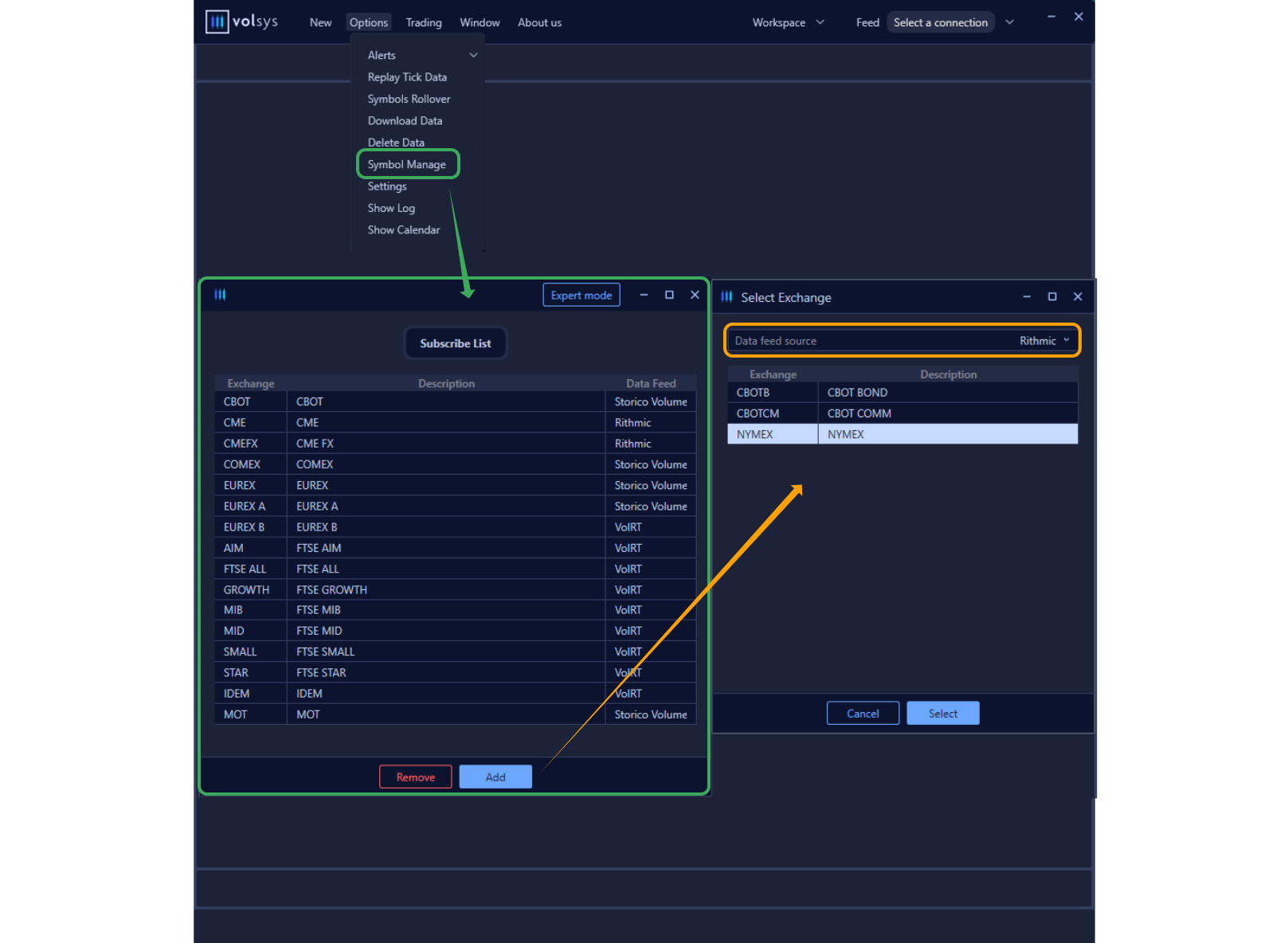The image size is (1288, 943).
Task: Open Settings from Options menu
Action: coord(387,186)
